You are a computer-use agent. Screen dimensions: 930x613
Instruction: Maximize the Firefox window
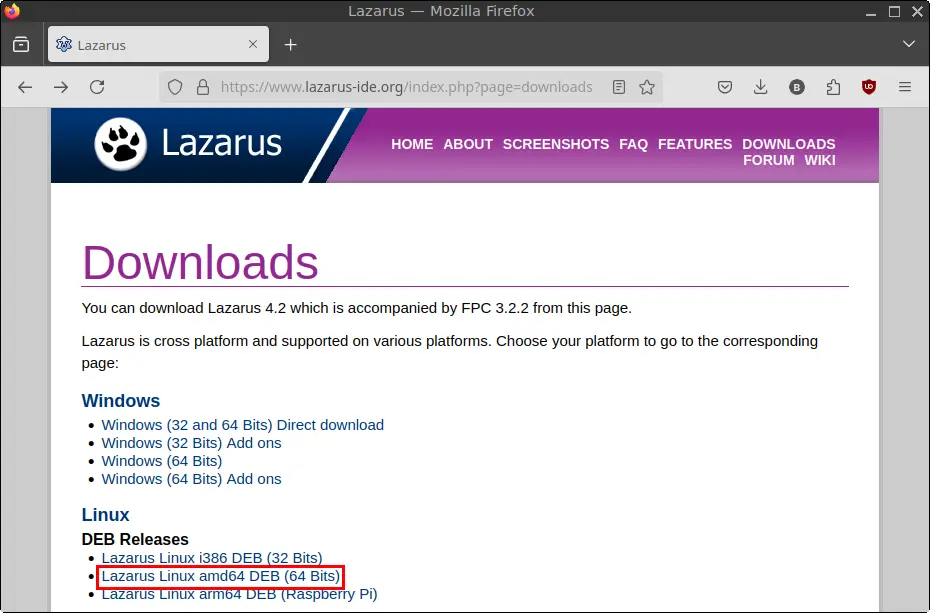tap(894, 11)
